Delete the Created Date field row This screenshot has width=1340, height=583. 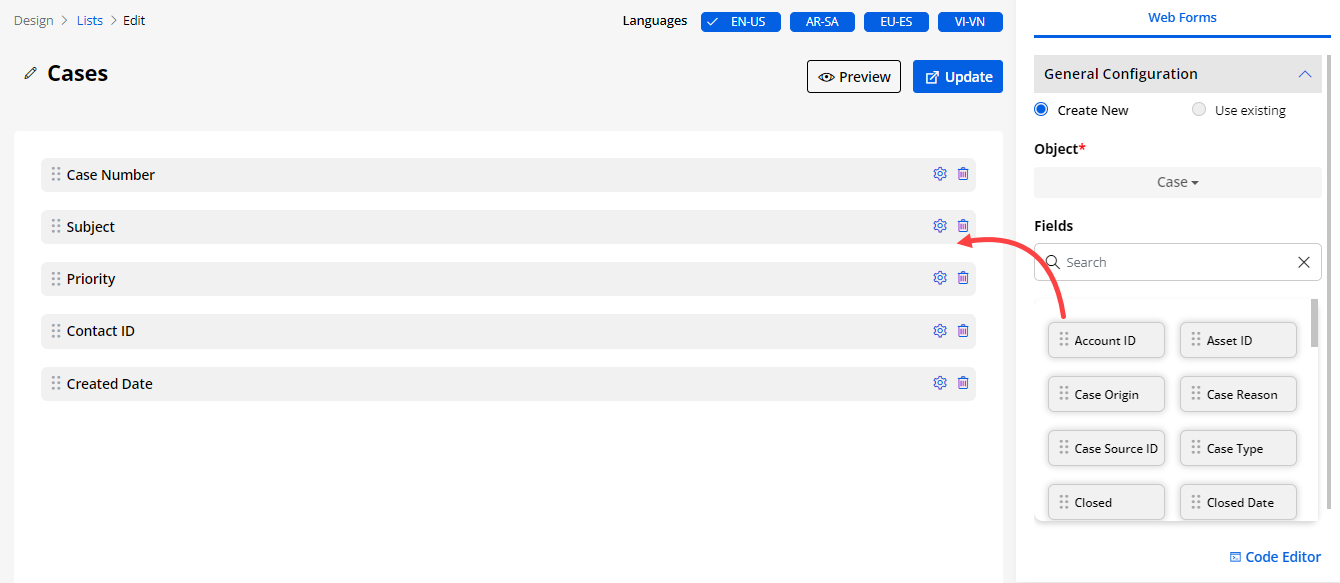point(963,383)
